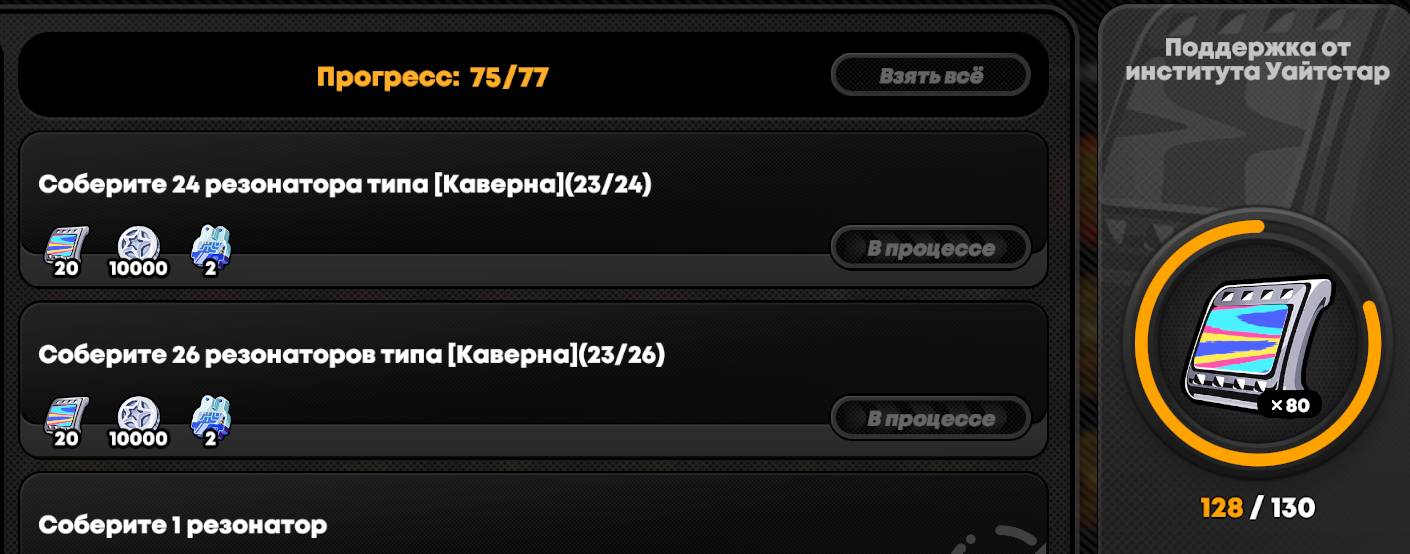The image size is (1410, 554).
Task: Click the 10000 coin icon in the 24-resonator task
Action: (137, 247)
